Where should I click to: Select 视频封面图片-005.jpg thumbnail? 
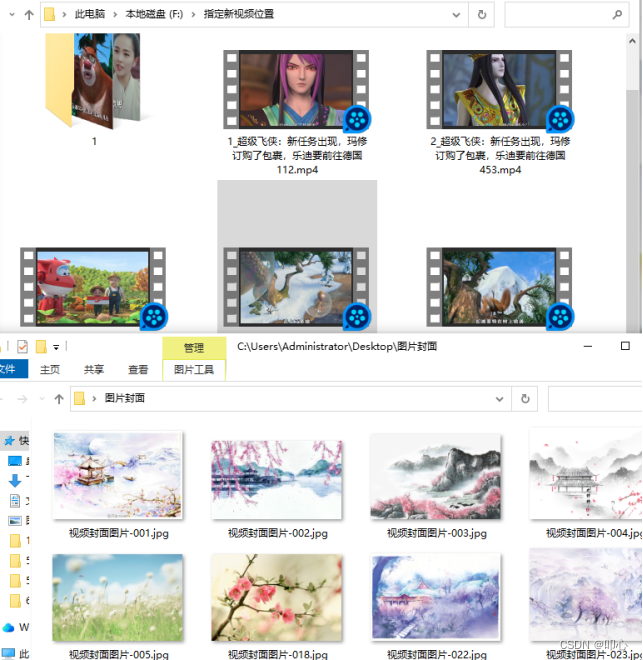[117, 597]
